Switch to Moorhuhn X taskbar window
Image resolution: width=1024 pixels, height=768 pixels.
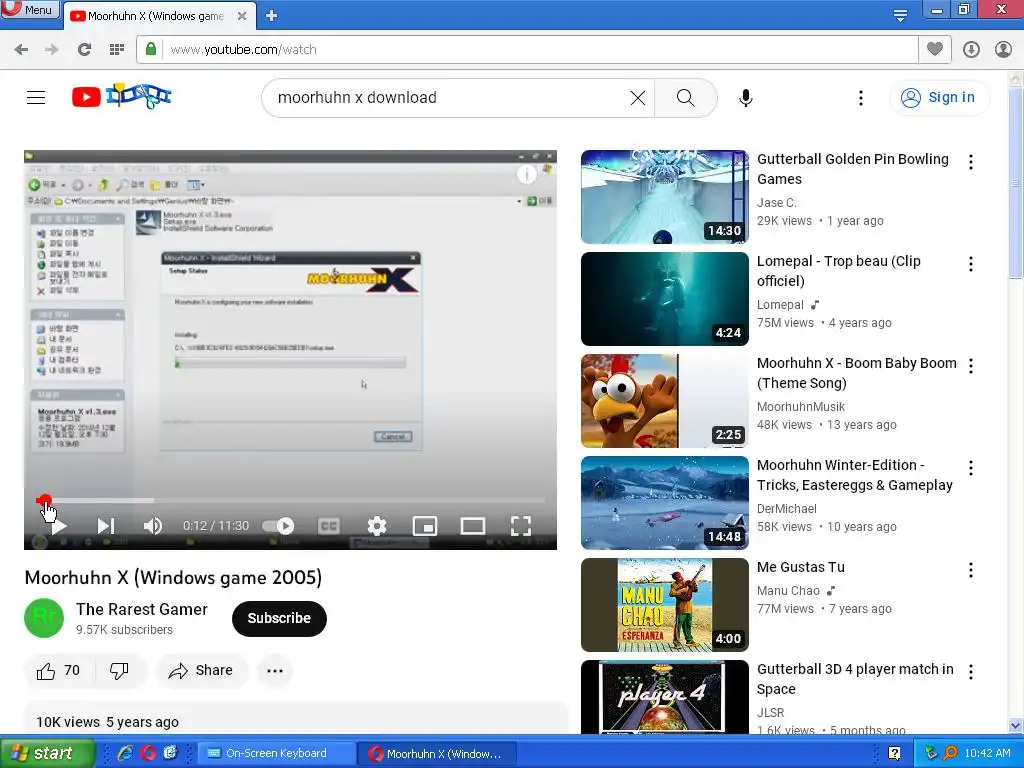[x=436, y=754]
